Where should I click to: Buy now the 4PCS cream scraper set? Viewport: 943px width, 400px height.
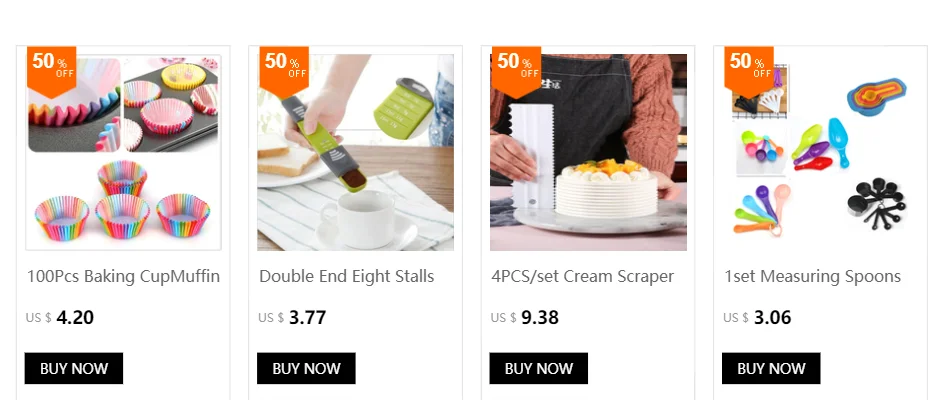539,368
